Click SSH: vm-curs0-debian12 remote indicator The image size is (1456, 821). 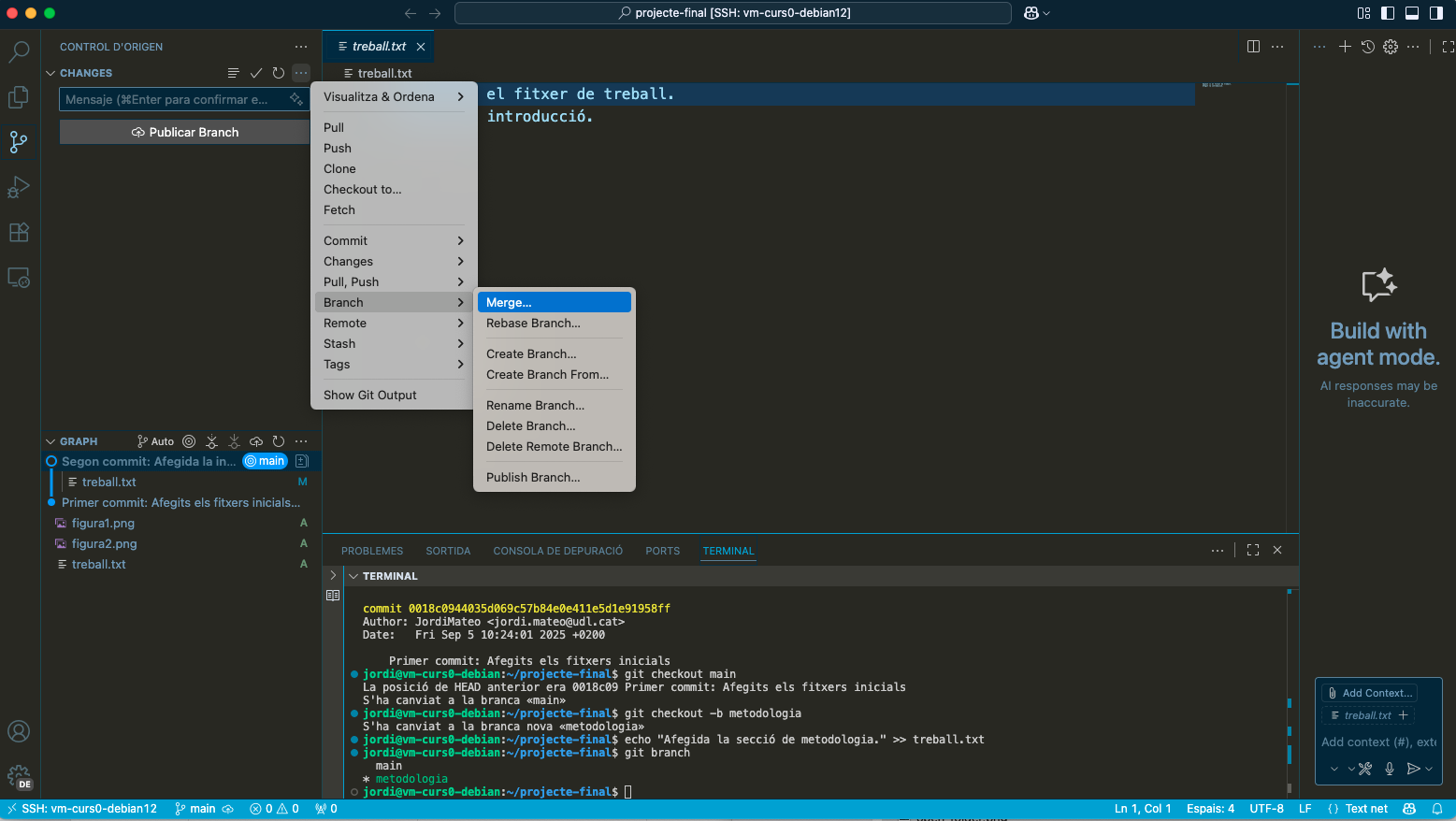tap(81, 809)
